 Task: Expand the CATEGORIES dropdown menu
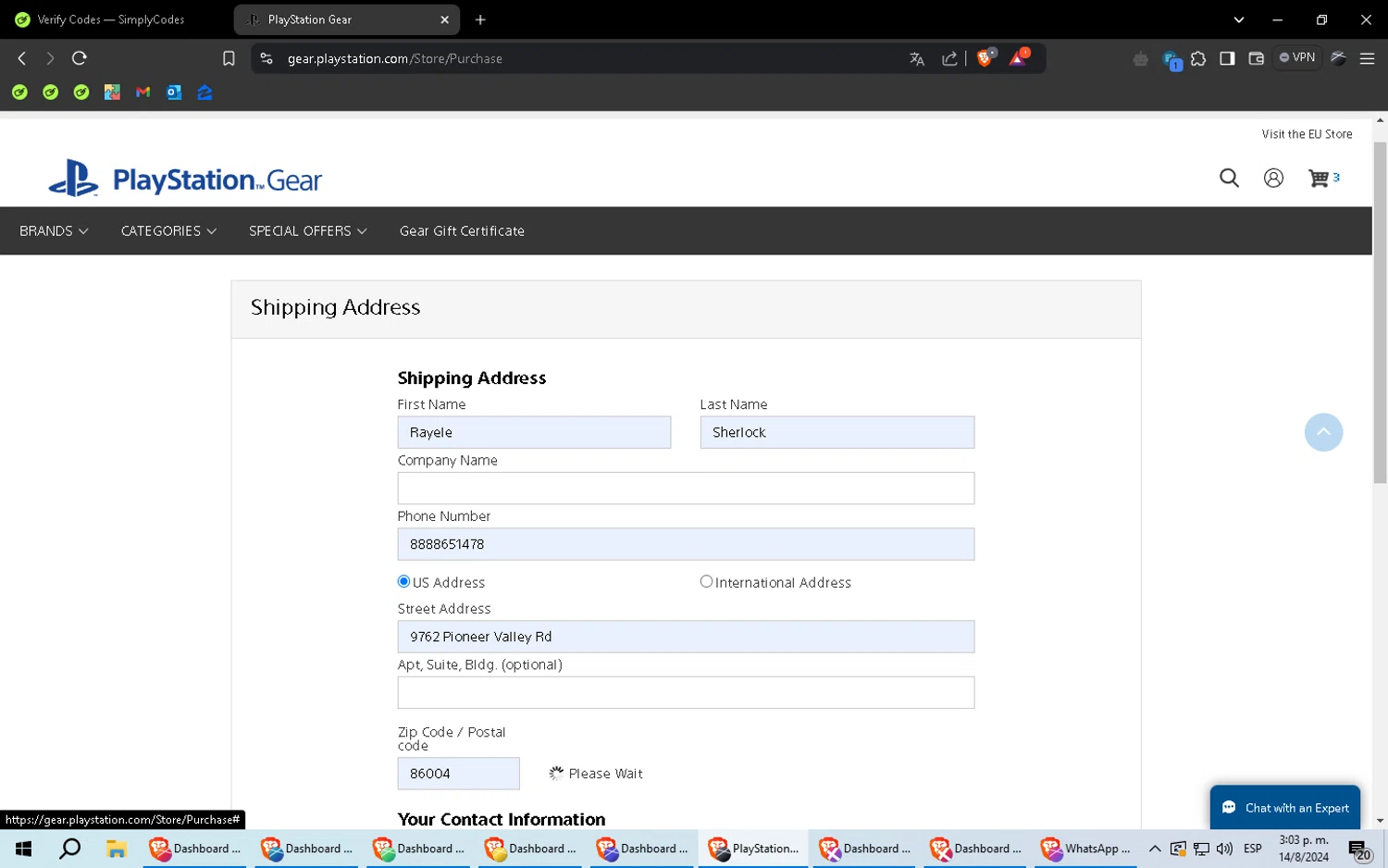tap(168, 231)
